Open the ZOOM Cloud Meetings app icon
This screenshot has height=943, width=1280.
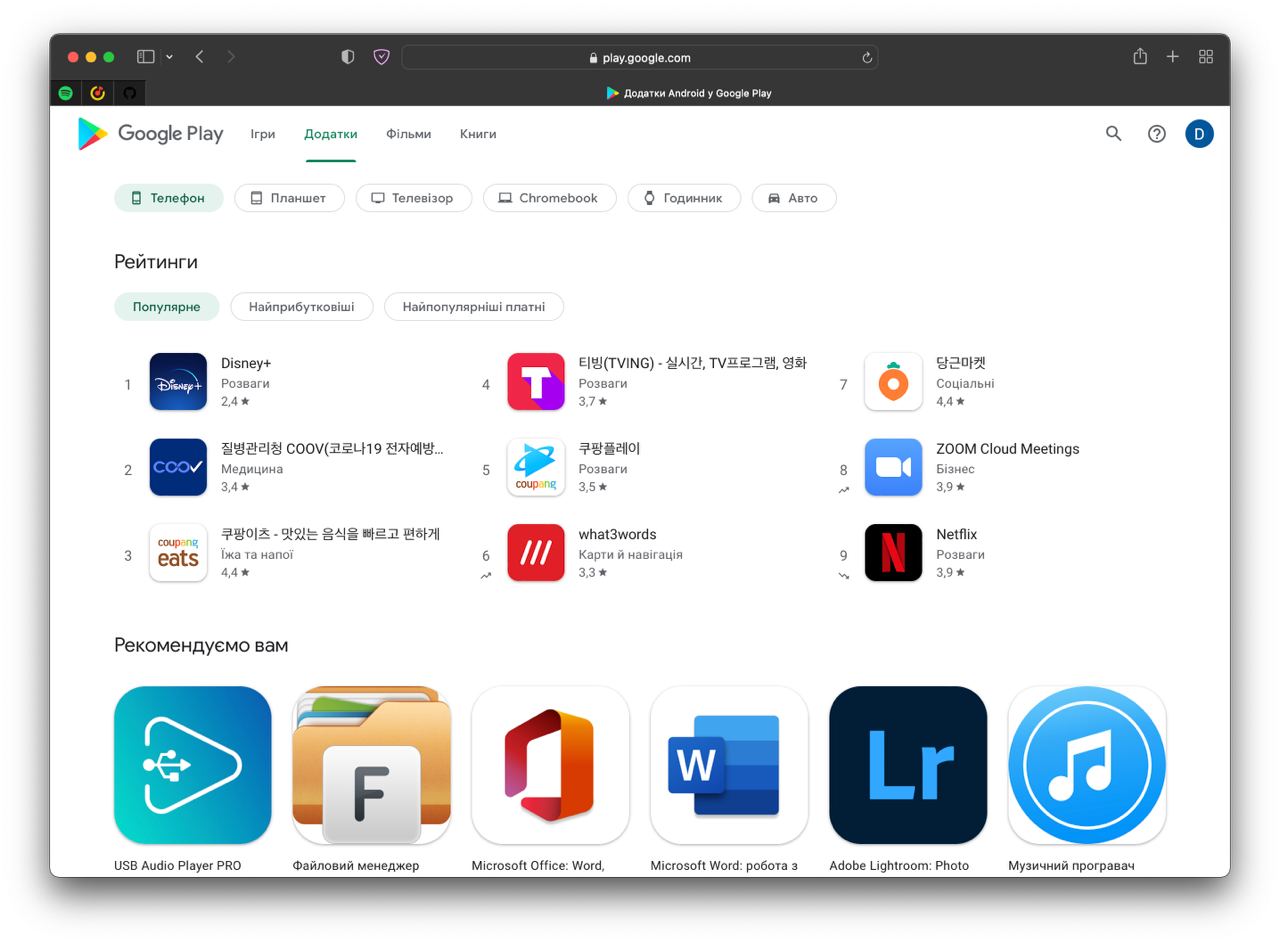coord(893,467)
